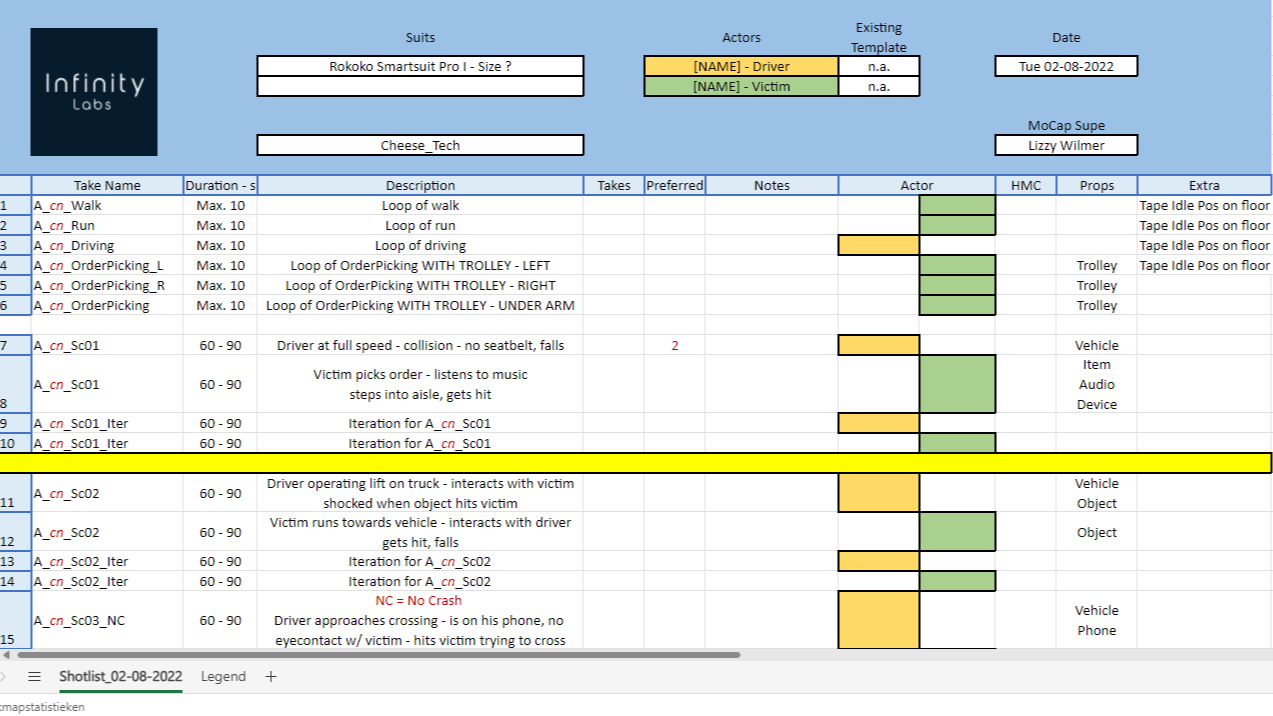Add a new sheet with plus button
1273x716 pixels.
pos(270,677)
